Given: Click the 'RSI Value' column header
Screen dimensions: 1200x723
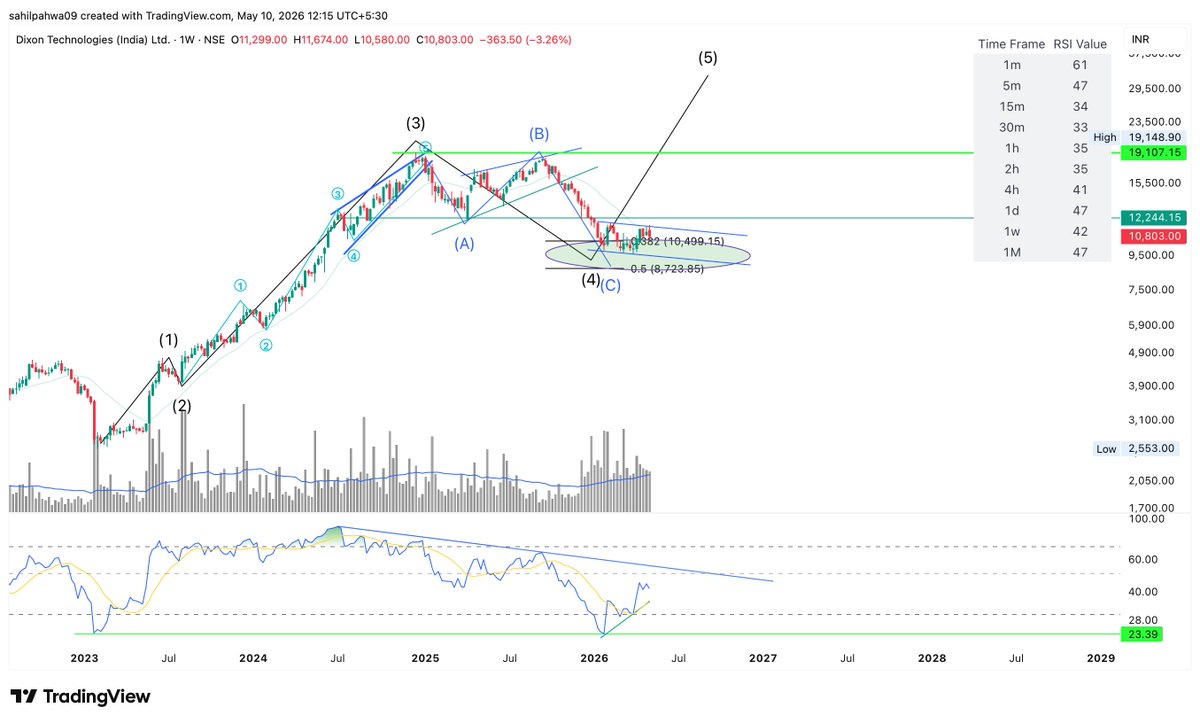Looking at the screenshot, I should [x=1079, y=44].
